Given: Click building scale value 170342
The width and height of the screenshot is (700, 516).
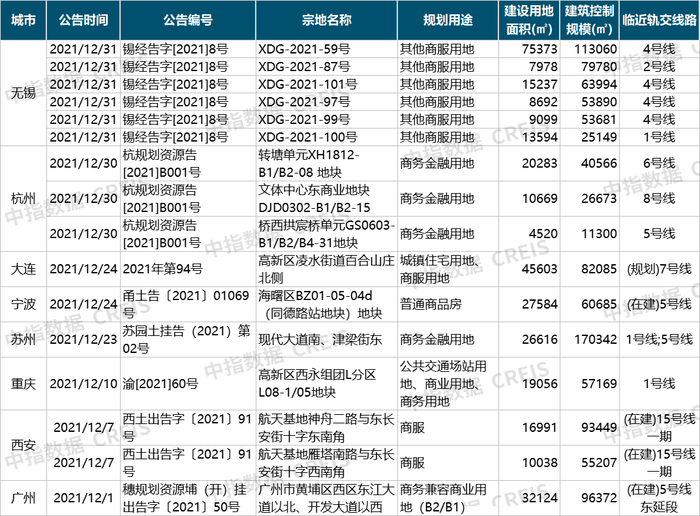Looking at the screenshot, I should 596,340.
